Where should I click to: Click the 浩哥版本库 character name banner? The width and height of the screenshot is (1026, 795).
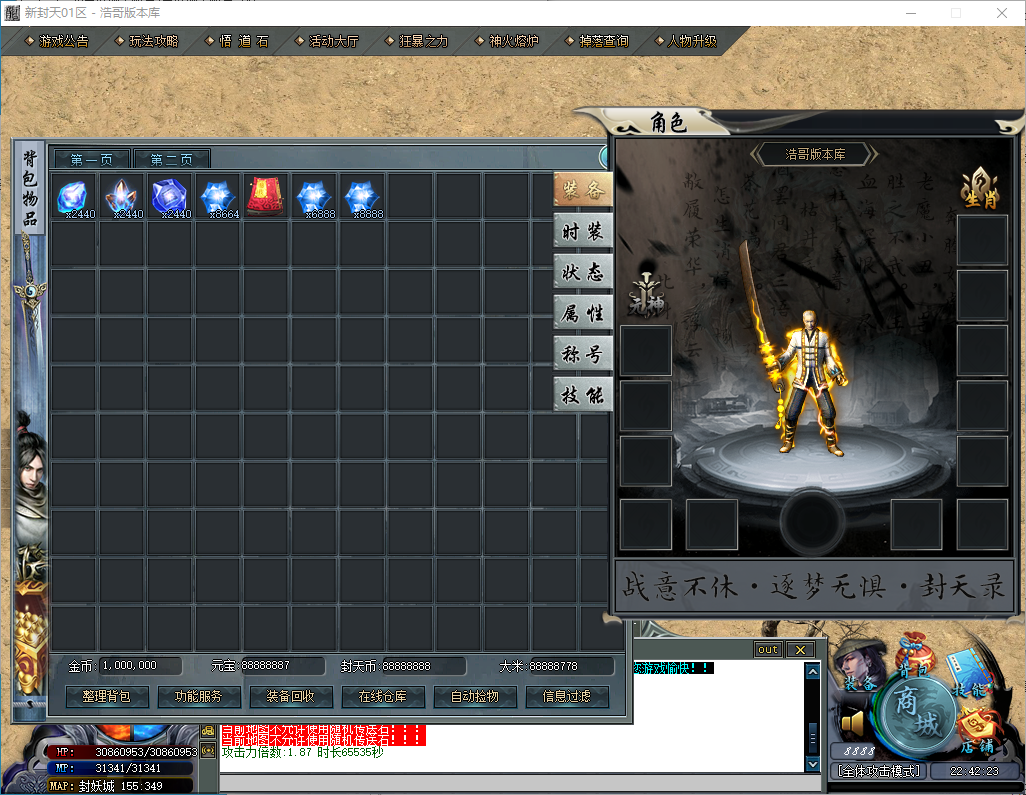(815, 154)
